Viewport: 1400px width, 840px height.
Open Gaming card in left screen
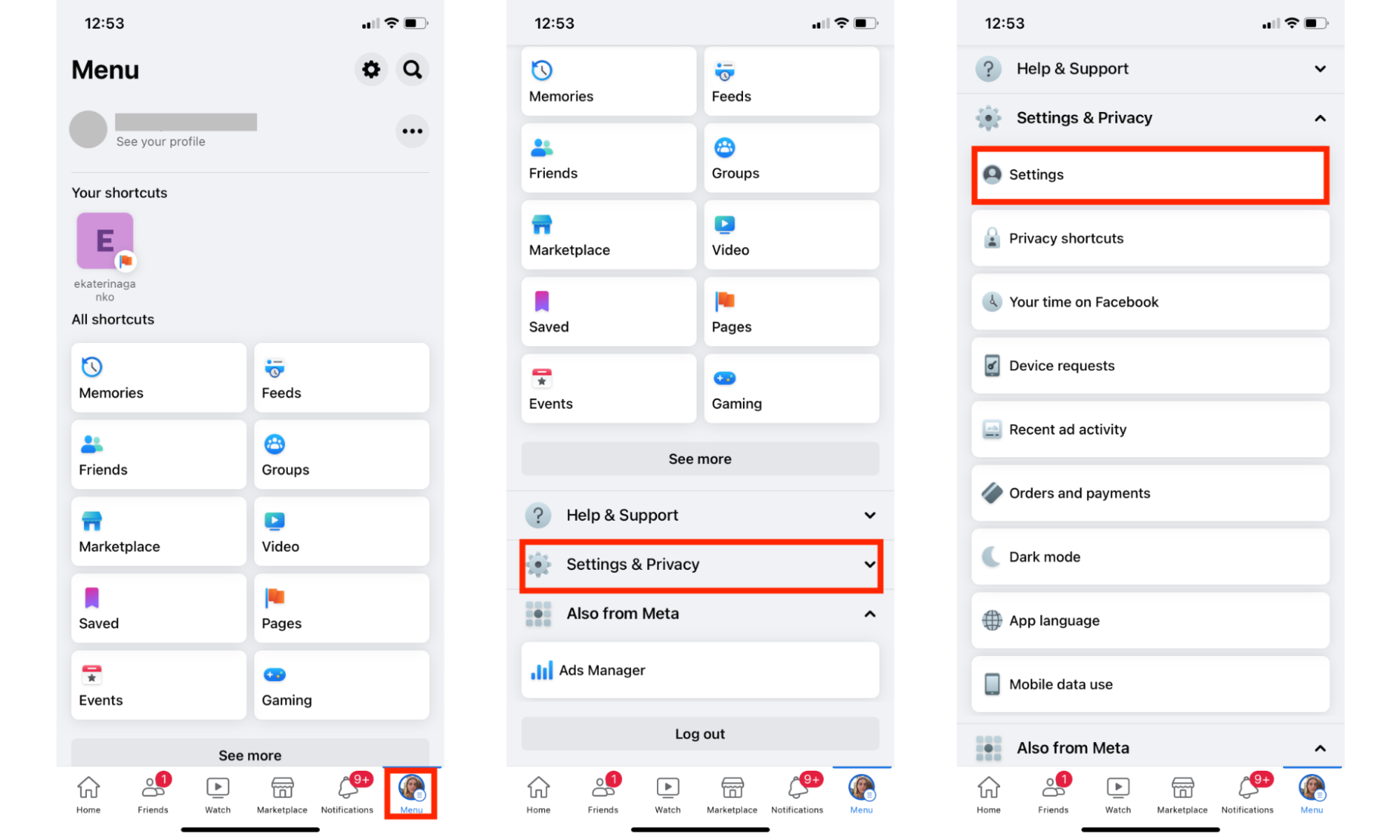(342, 685)
